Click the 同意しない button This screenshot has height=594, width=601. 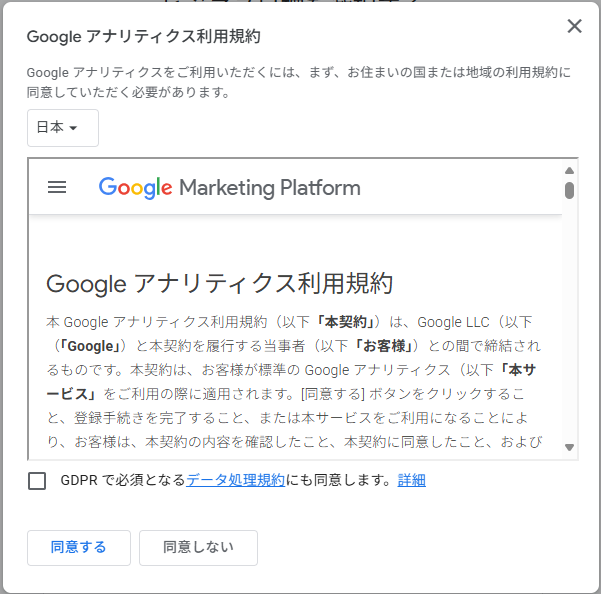198,548
